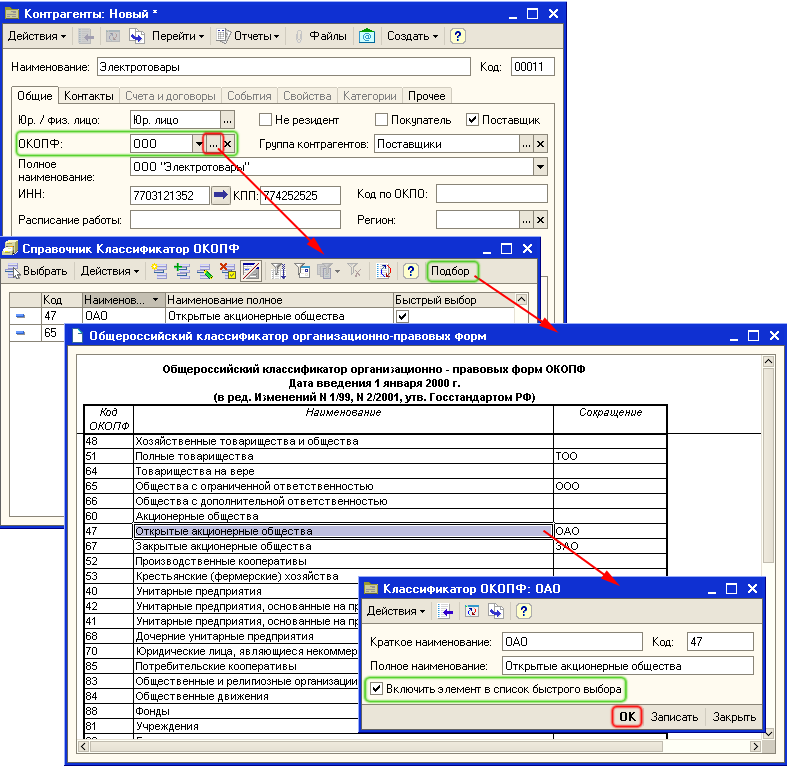Add new group icon in Справочник toolbar
This screenshot has width=787, height=767.
[182, 271]
